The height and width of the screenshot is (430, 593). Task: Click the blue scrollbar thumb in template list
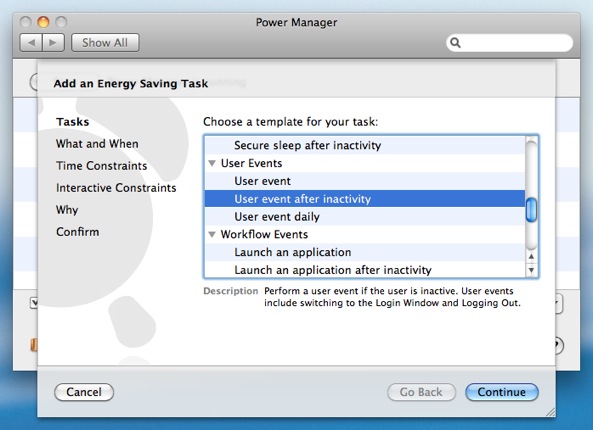tap(531, 210)
